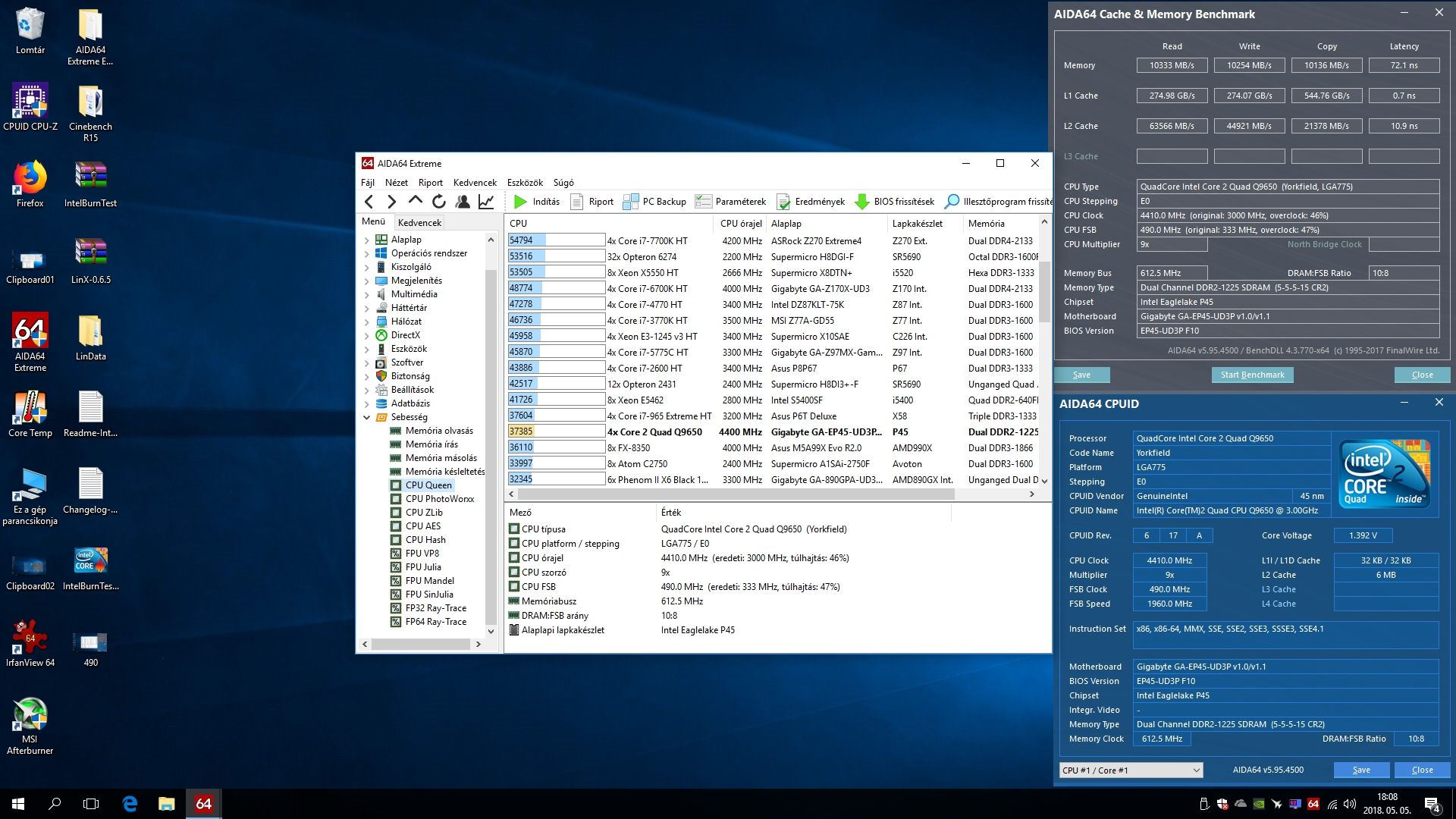Sort results by CPU órajel column header

(740, 224)
